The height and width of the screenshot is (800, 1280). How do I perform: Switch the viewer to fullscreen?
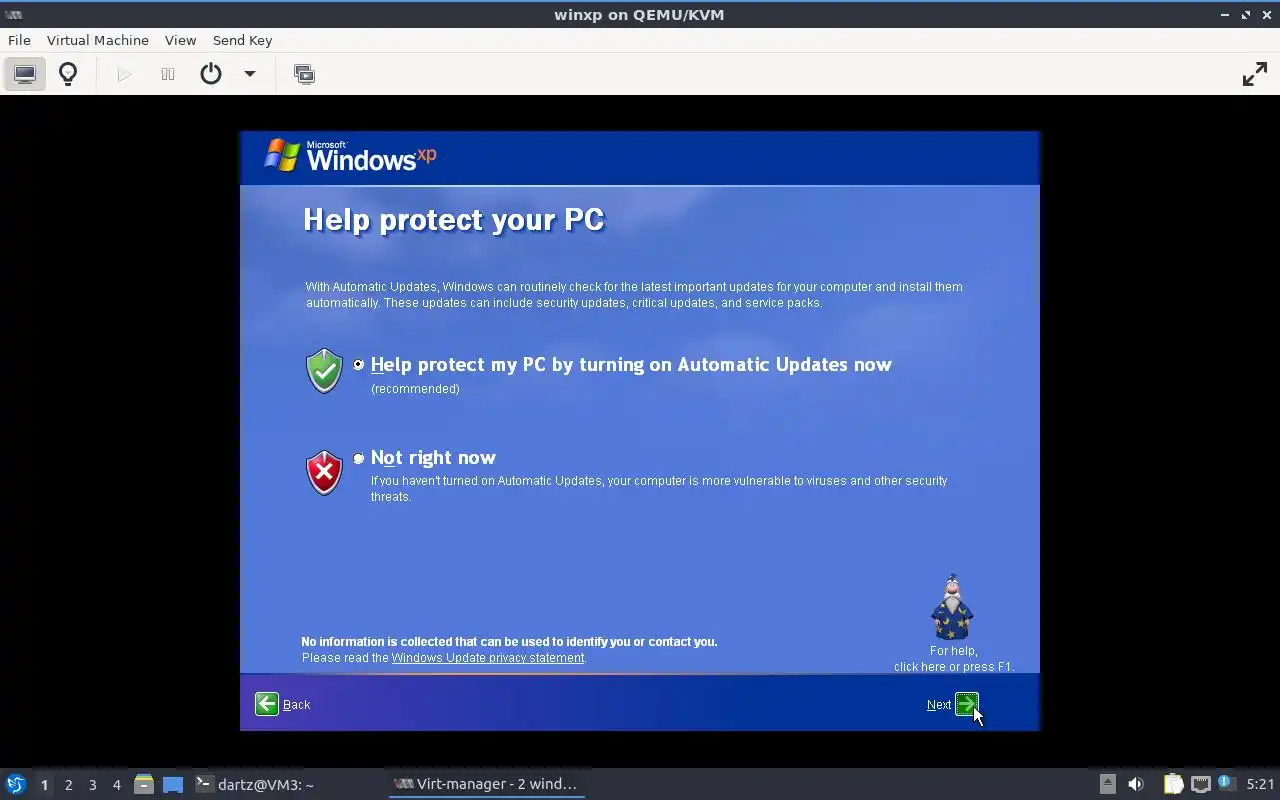pos(1254,74)
